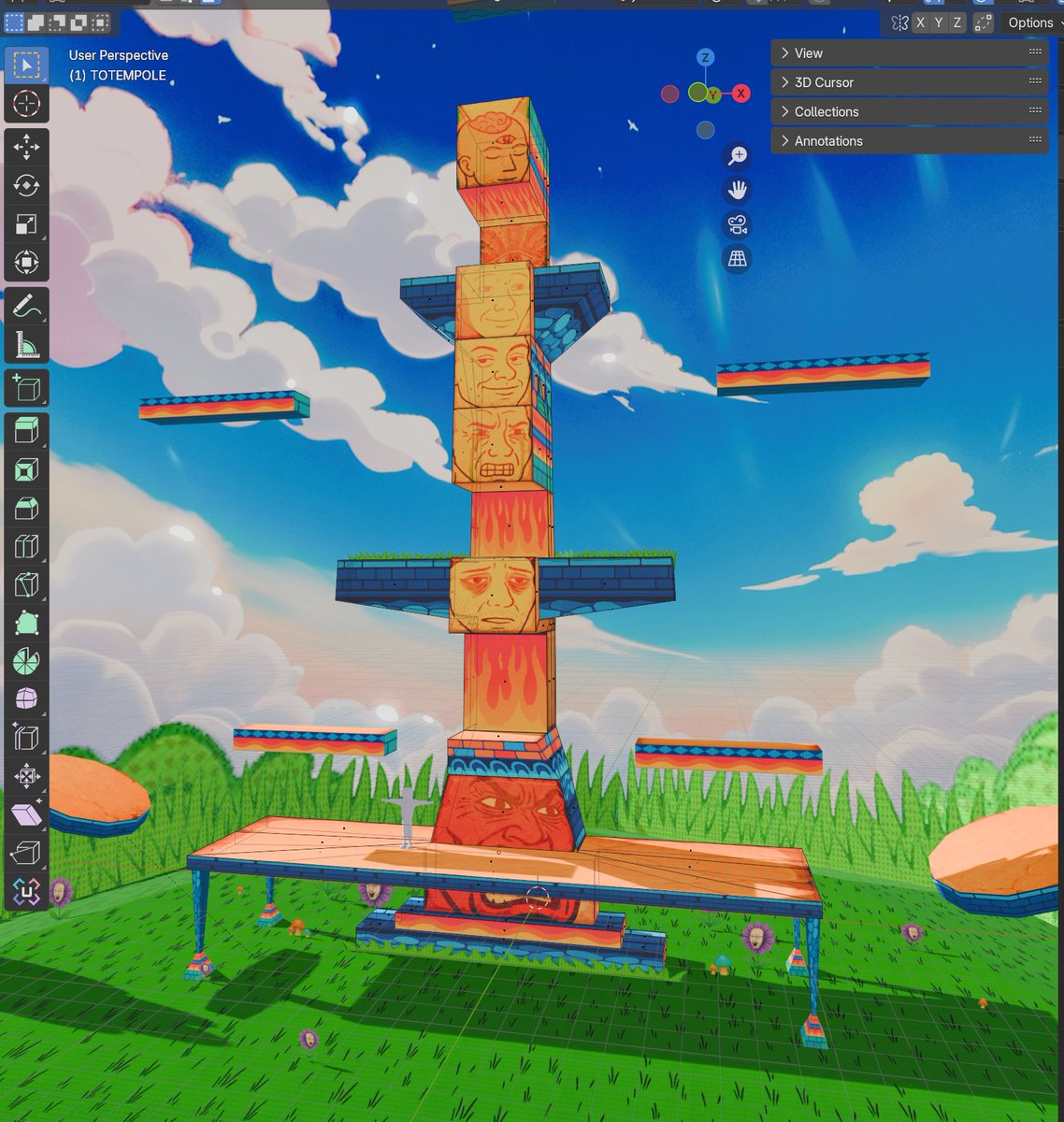
Task: Set selection mode to Intersect
Action: pyautogui.click(x=100, y=22)
